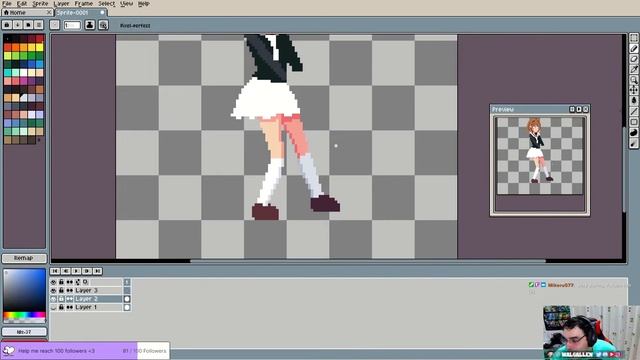Image resolution: width=640 pixels, height=360 pixels.
Task: Click the third palette toolbar button
Action: point(28,25)
